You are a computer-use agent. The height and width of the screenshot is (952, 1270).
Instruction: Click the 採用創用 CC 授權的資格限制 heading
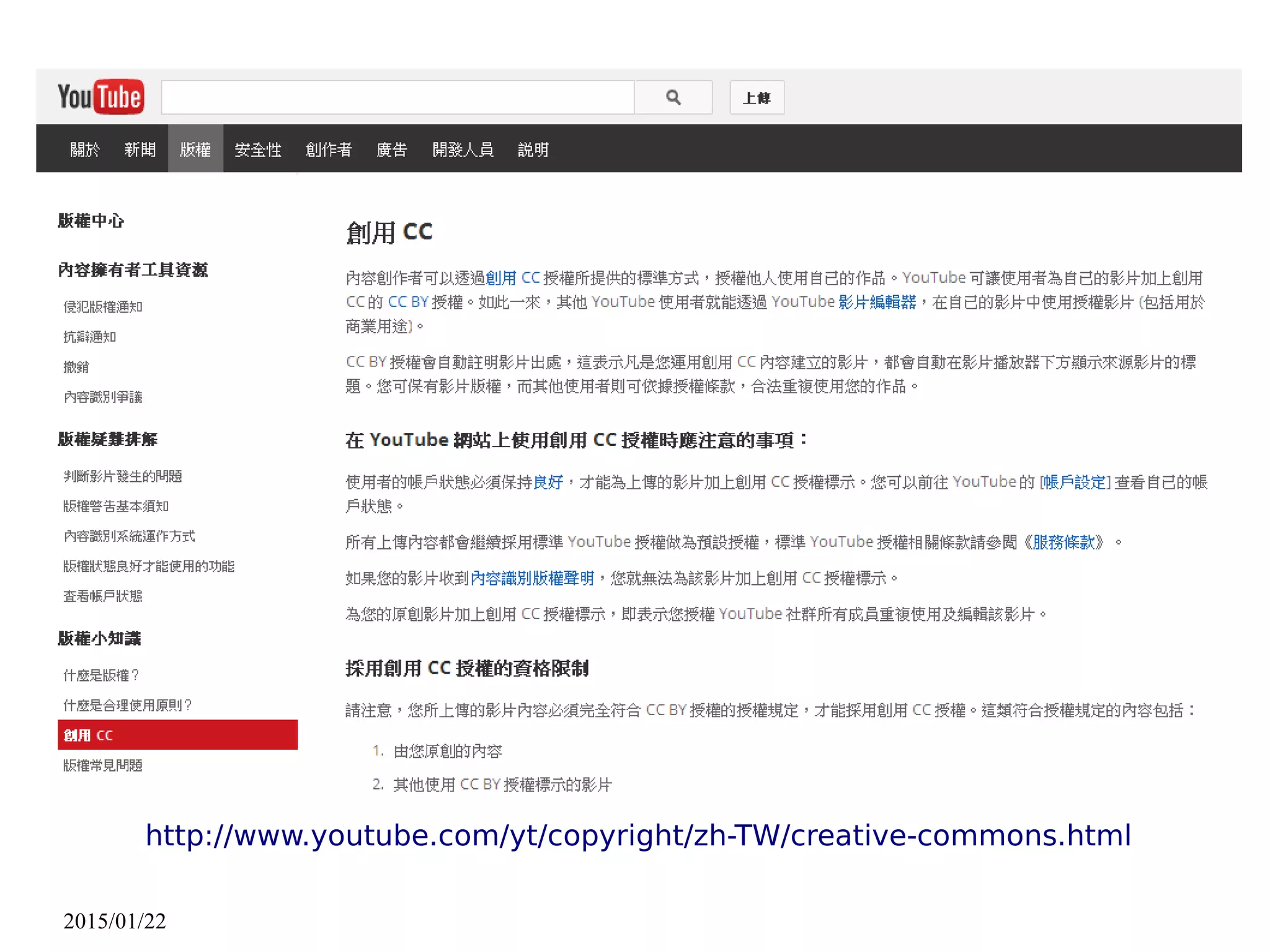coord(467,668)
